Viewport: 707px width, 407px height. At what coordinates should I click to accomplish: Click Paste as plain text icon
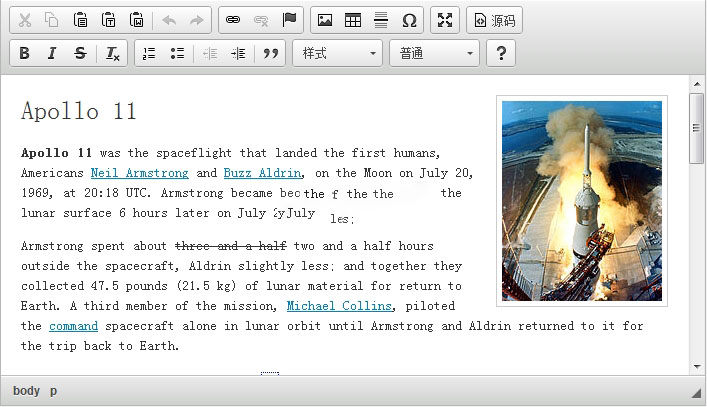109,20
